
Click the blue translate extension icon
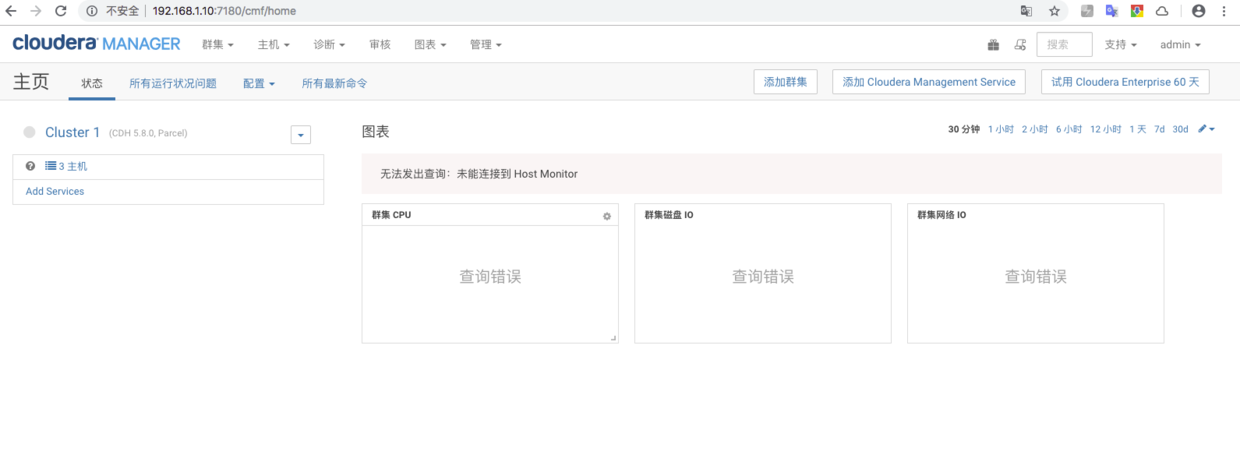pyautogui.click(x=1112, y=11)
